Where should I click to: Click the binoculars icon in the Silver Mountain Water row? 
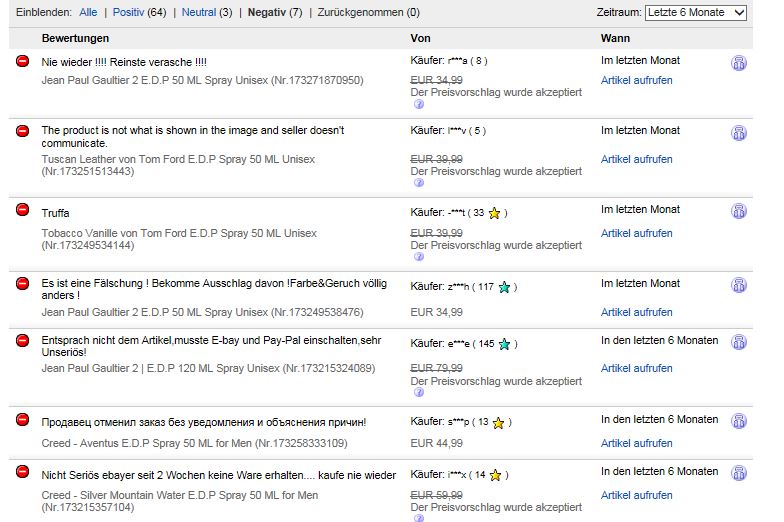(739, 473)
